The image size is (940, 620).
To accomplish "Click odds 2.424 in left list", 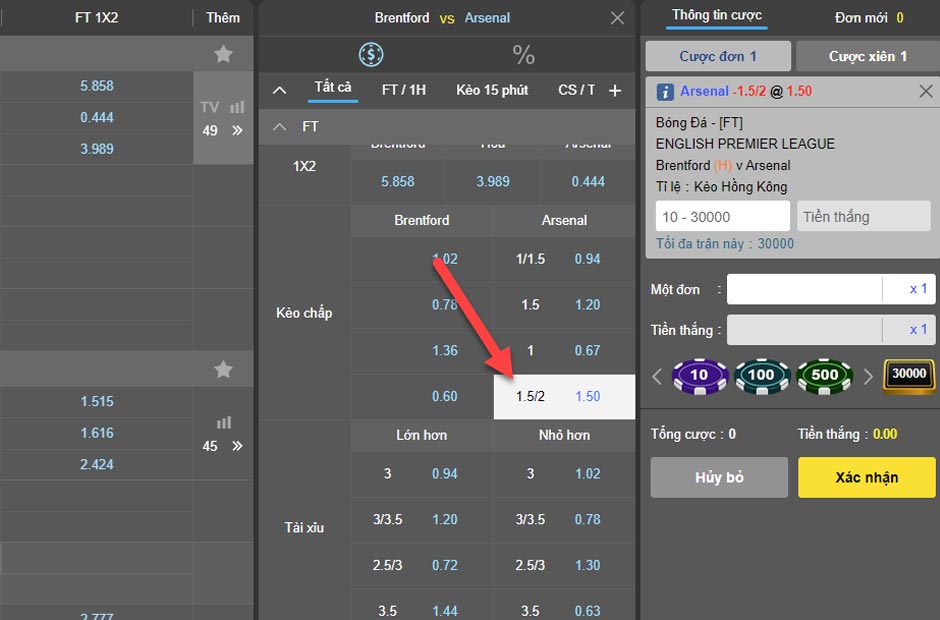I will click(x=97, y=464).
